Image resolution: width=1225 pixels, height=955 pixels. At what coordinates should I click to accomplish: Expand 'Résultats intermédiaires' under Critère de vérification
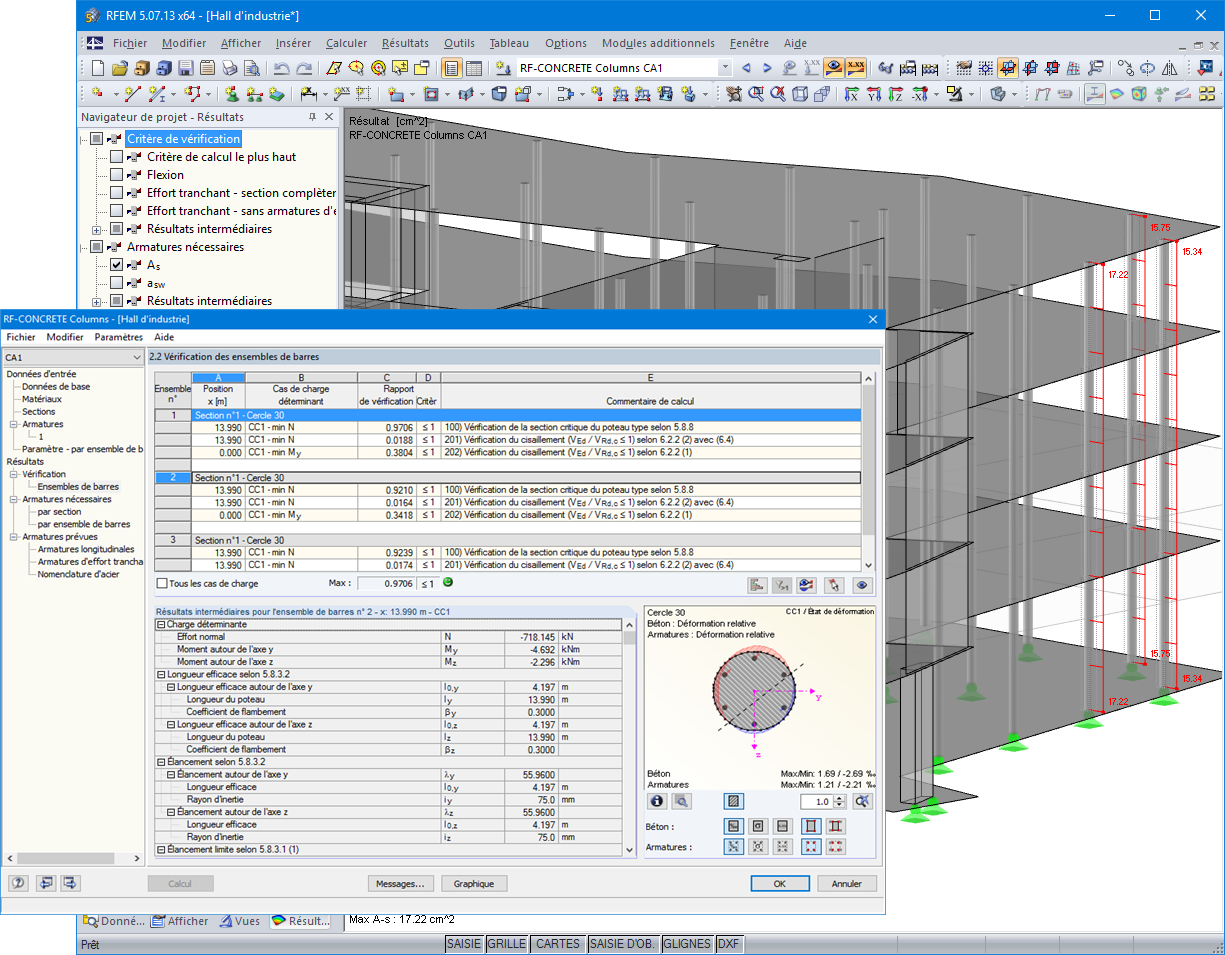[96, 229]
